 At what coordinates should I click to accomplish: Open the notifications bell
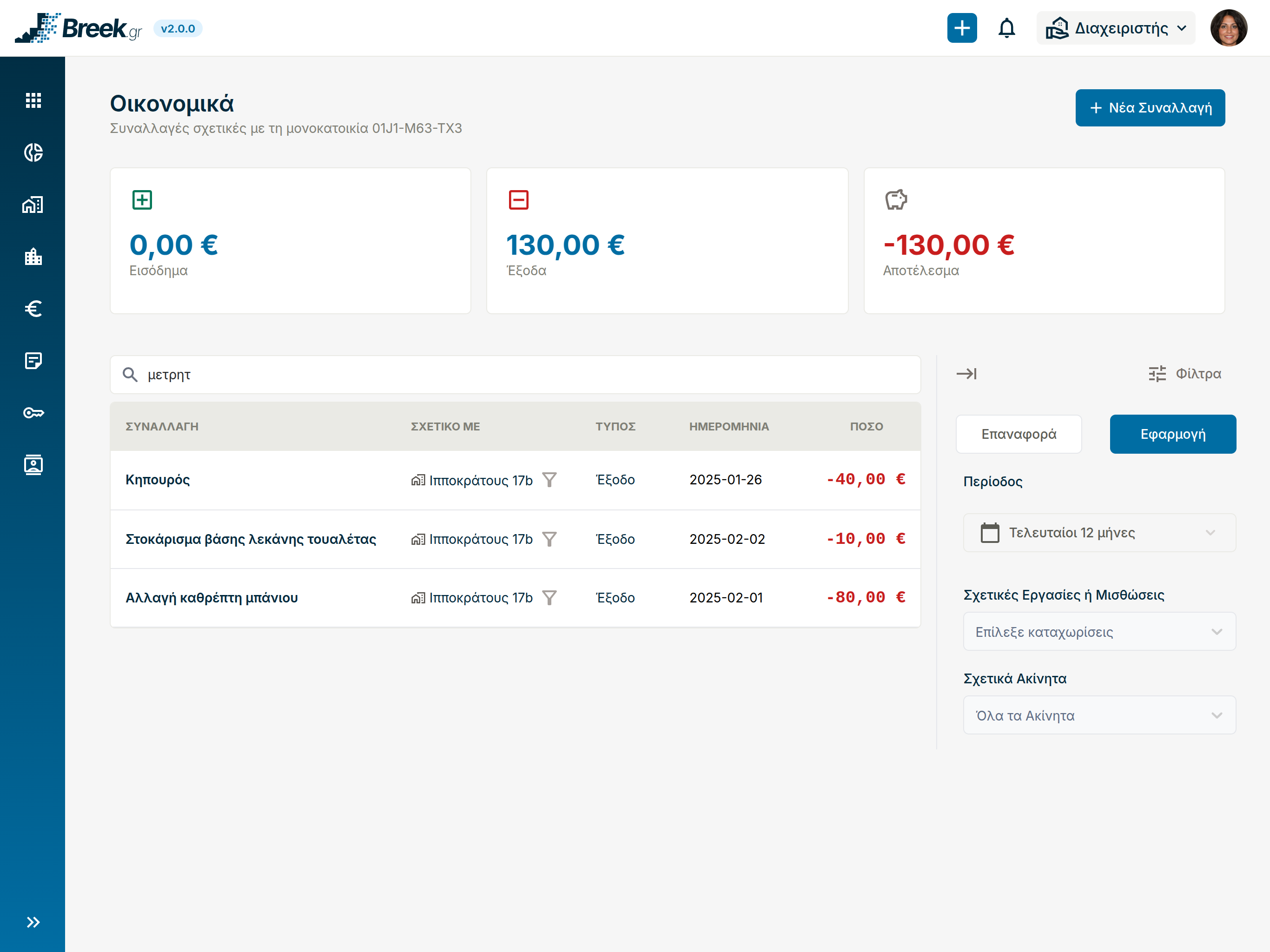click(1006, 28)
